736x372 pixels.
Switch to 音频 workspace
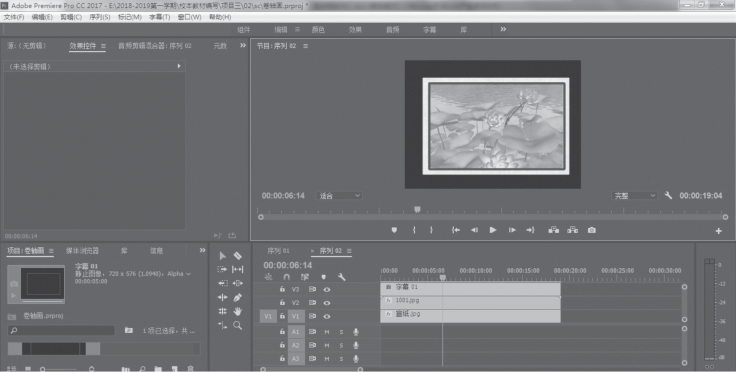point(392,30)
